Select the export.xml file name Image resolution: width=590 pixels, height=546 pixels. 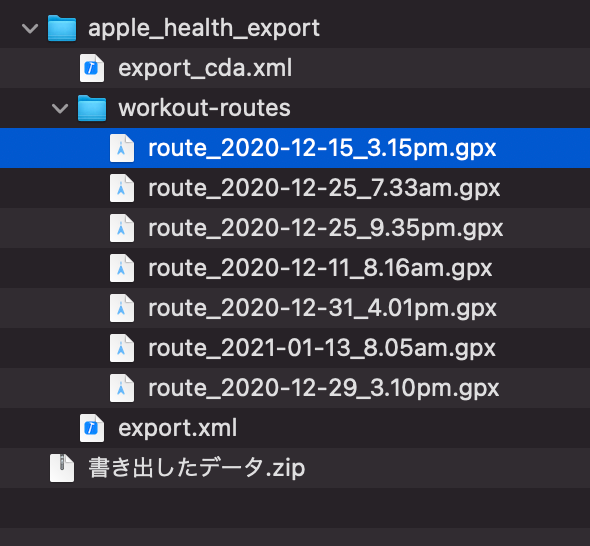tap(178, 428)
